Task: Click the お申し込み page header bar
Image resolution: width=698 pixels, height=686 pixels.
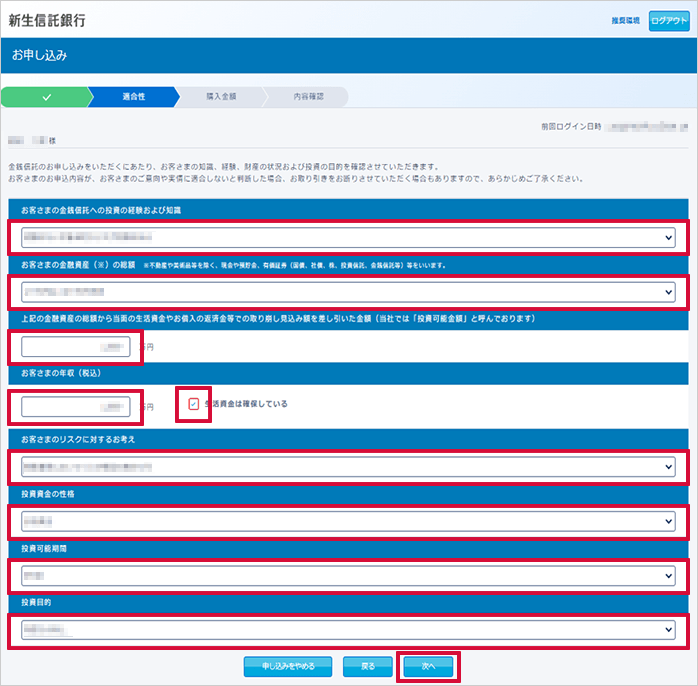Action: [x=348, y=56]
